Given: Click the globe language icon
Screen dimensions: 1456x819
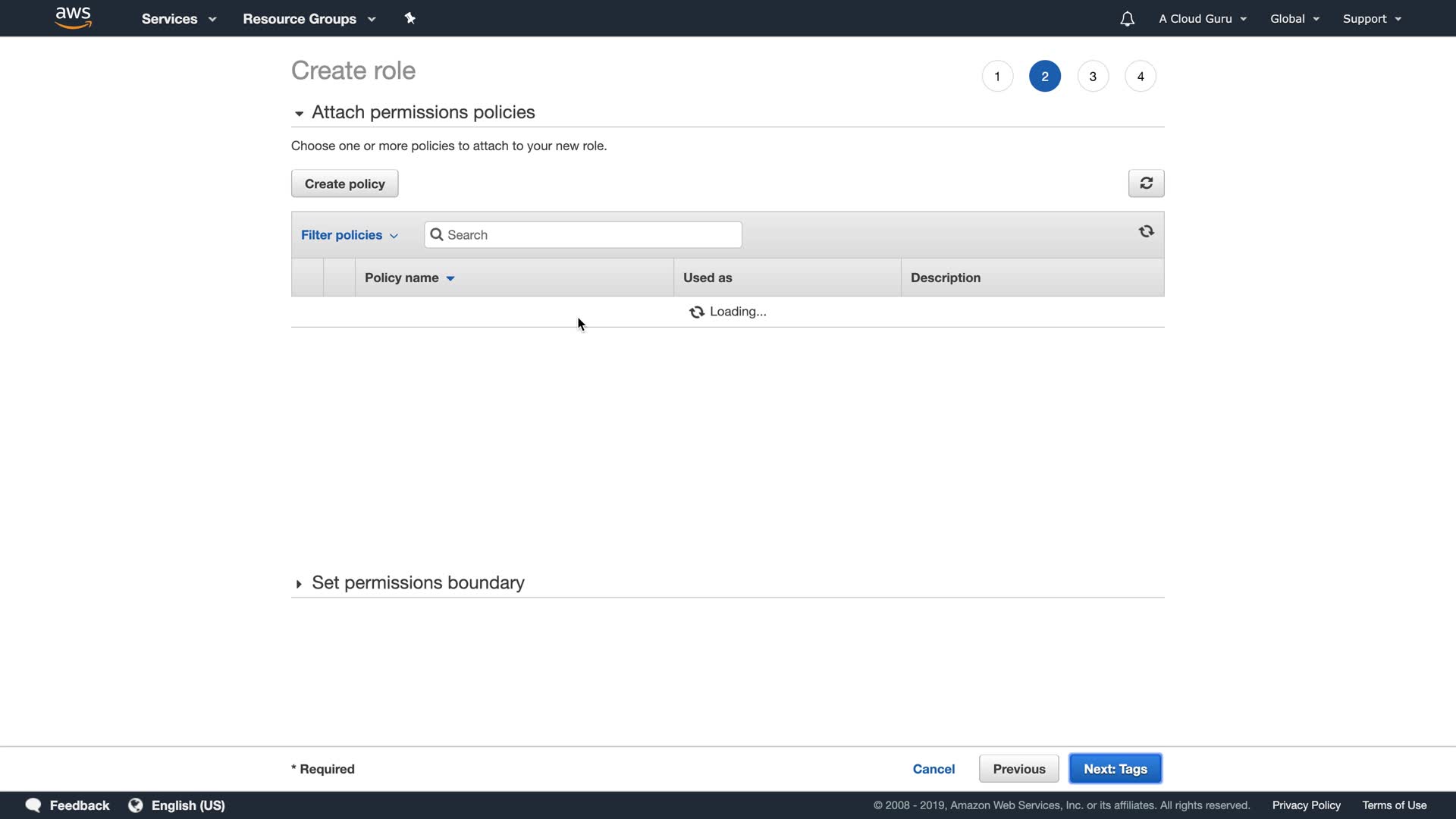Looking at the screenshot, I should click(x=136, y=805).
